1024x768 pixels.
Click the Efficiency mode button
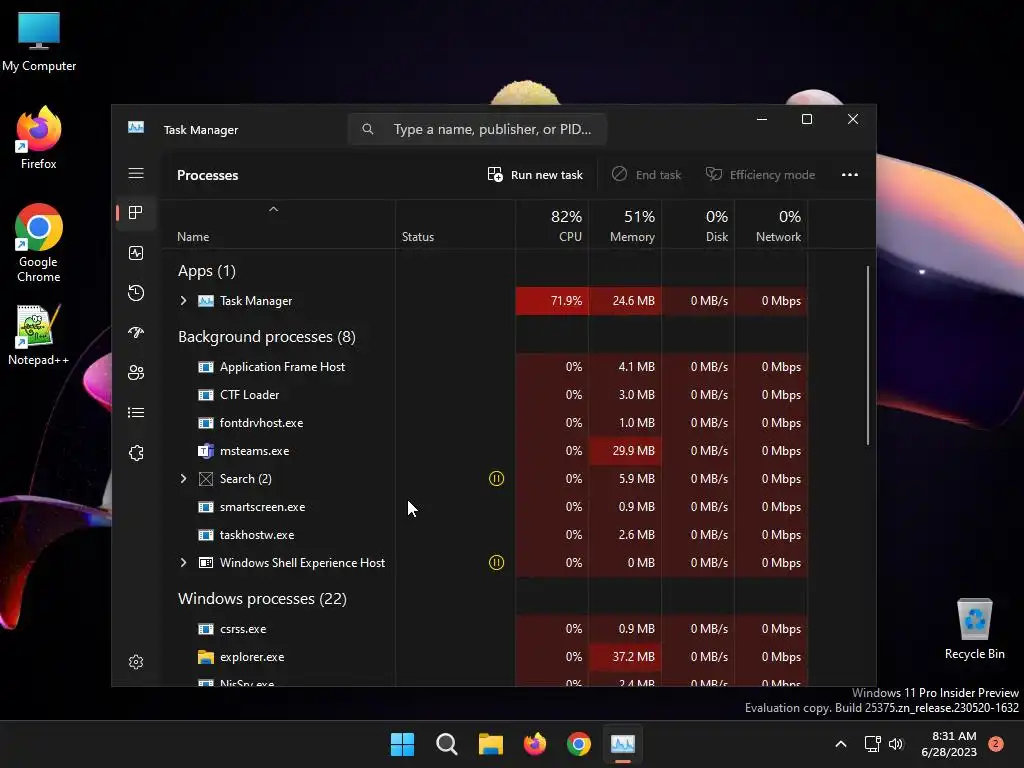(760, 174)
